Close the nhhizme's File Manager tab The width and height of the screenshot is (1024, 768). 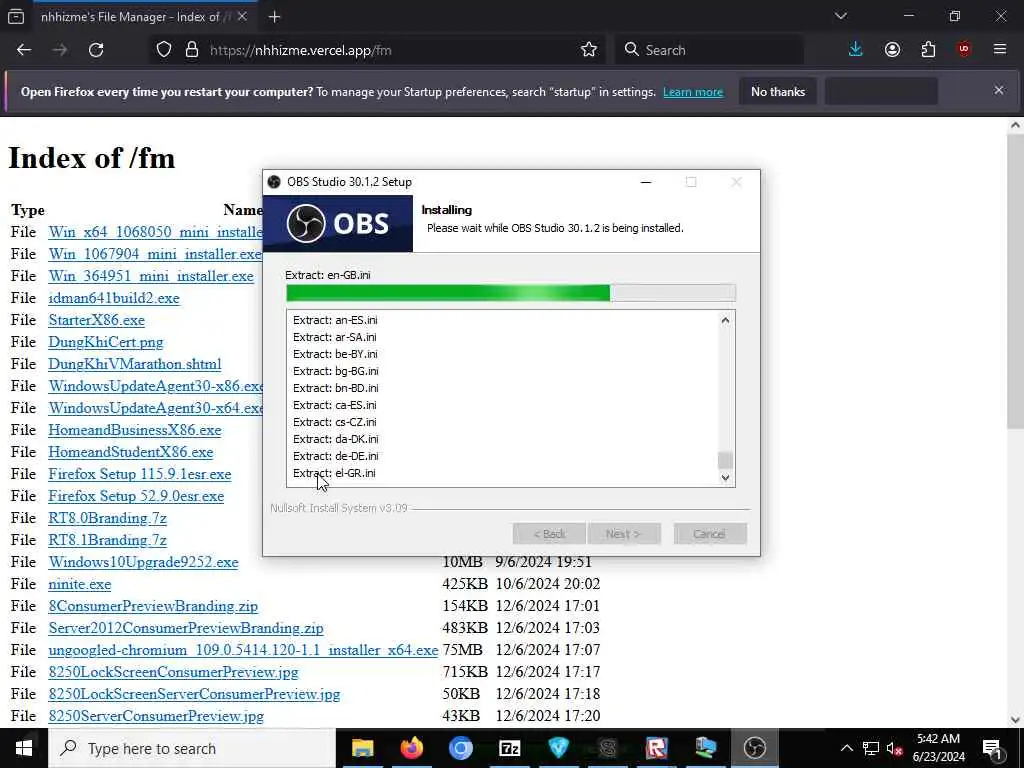(x=242, y=16)
